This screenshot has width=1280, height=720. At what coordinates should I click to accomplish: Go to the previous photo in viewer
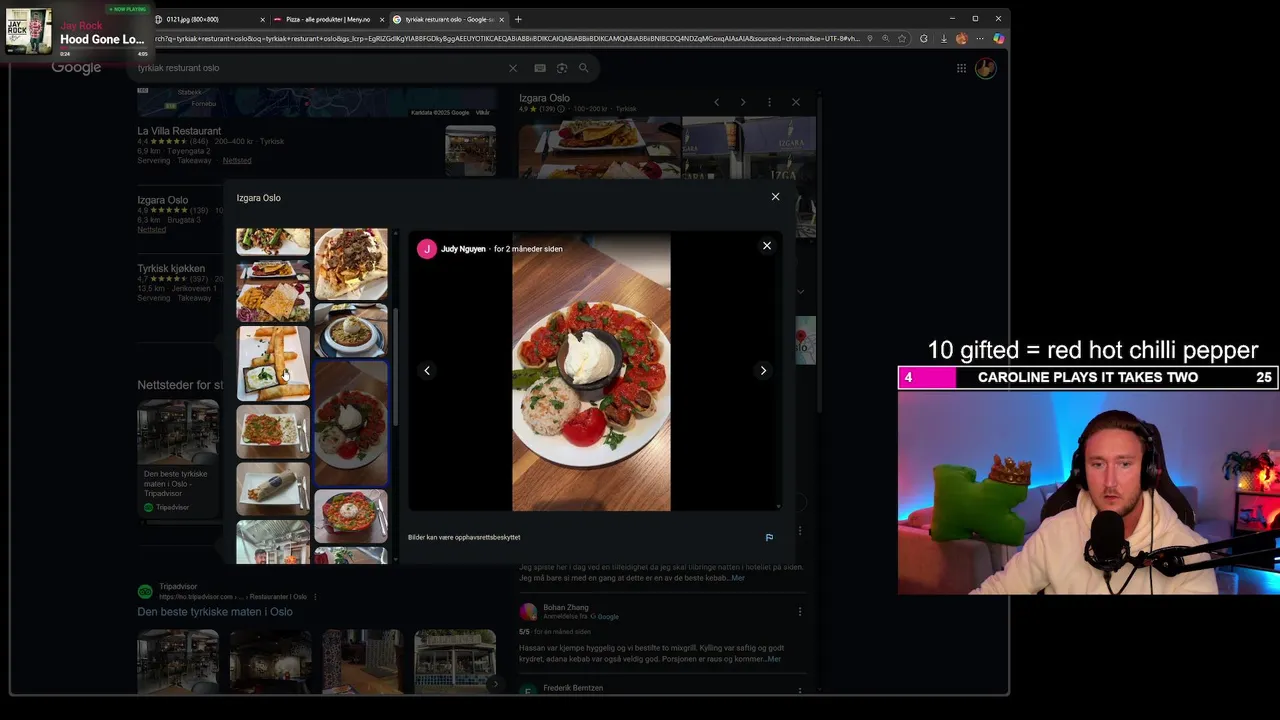(427, 371)
